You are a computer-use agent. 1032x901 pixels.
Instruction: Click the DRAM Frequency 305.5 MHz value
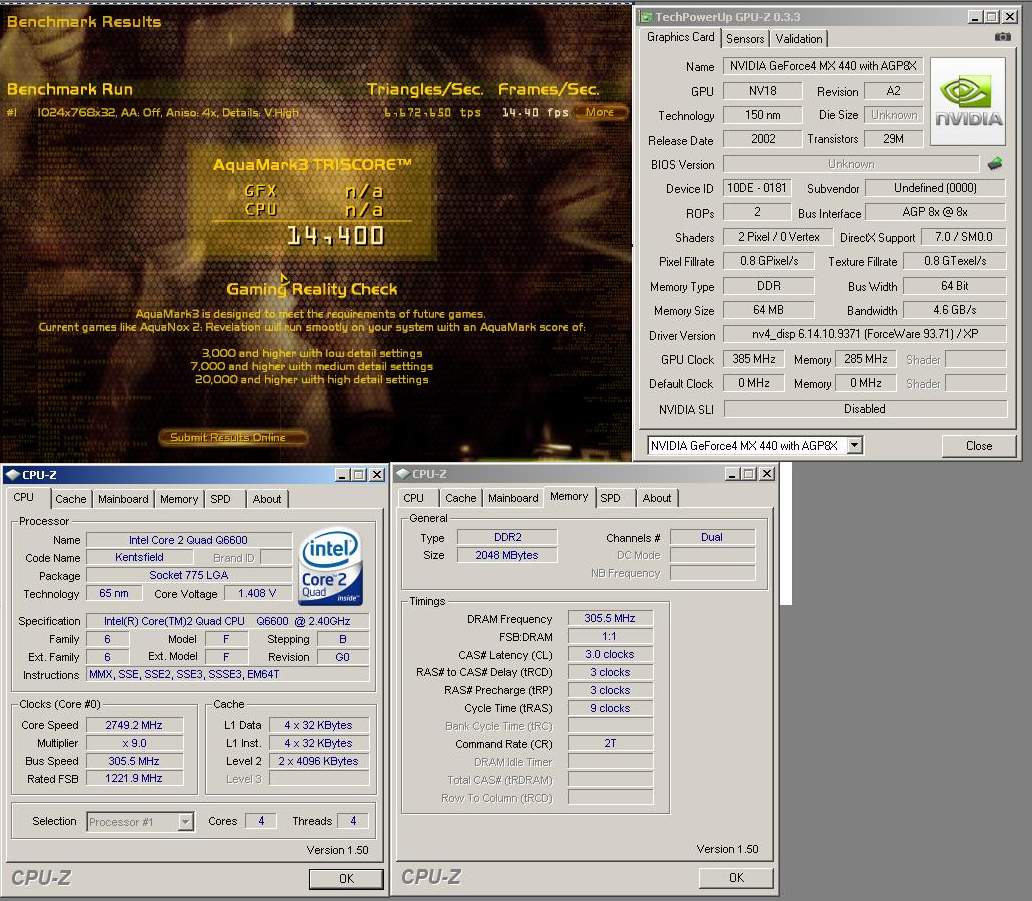point(609,619)
